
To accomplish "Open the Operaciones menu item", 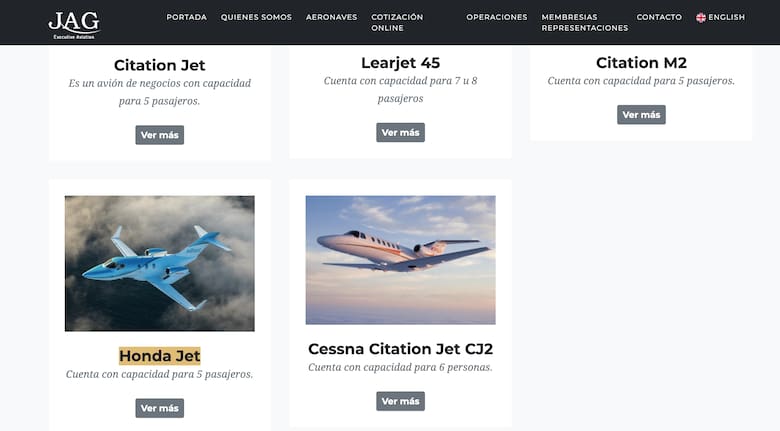I will click(496, 17).
